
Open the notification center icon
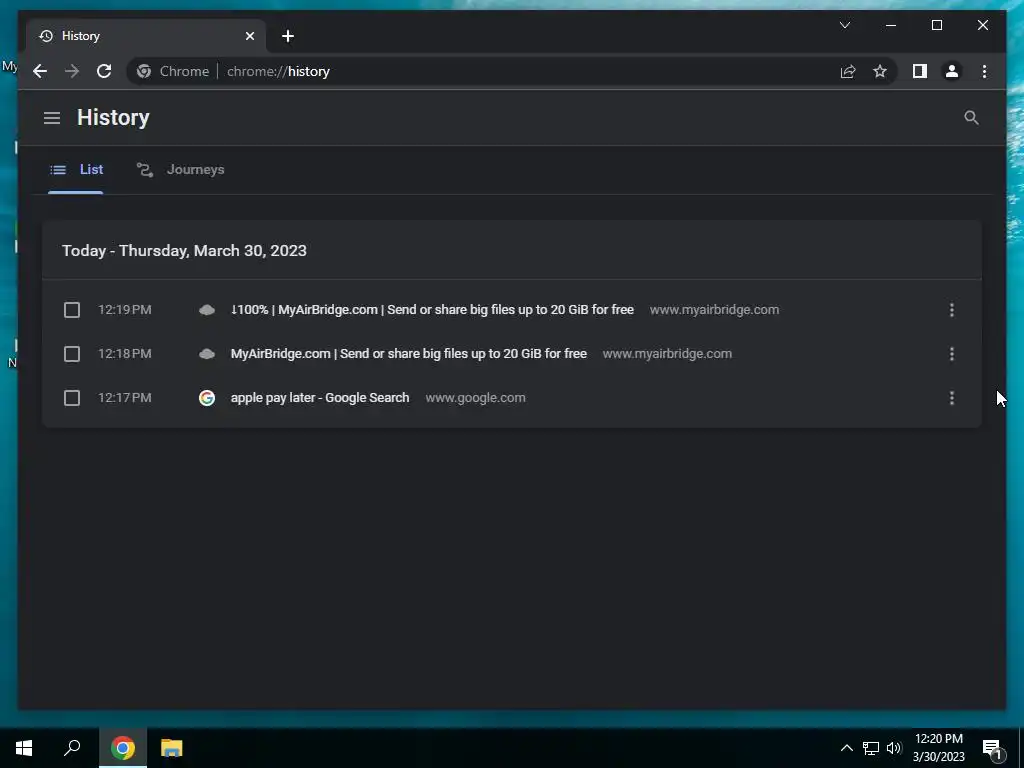point(993,749)
